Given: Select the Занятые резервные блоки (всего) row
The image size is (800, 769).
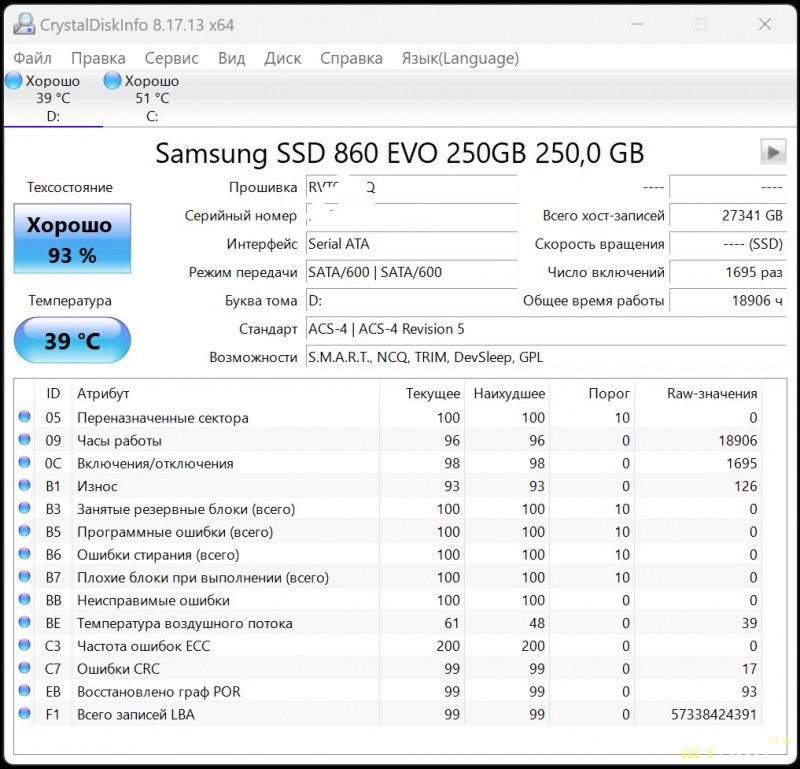Looking at the screenshot, I should click(388, 509).
